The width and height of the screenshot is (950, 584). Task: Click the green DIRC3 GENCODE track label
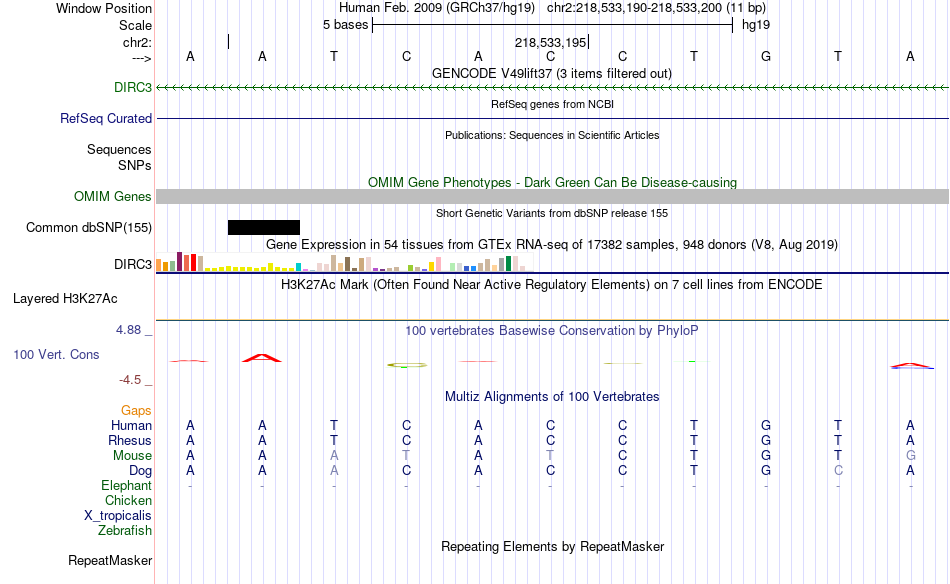pyautogui.click(x=133, y=87)
